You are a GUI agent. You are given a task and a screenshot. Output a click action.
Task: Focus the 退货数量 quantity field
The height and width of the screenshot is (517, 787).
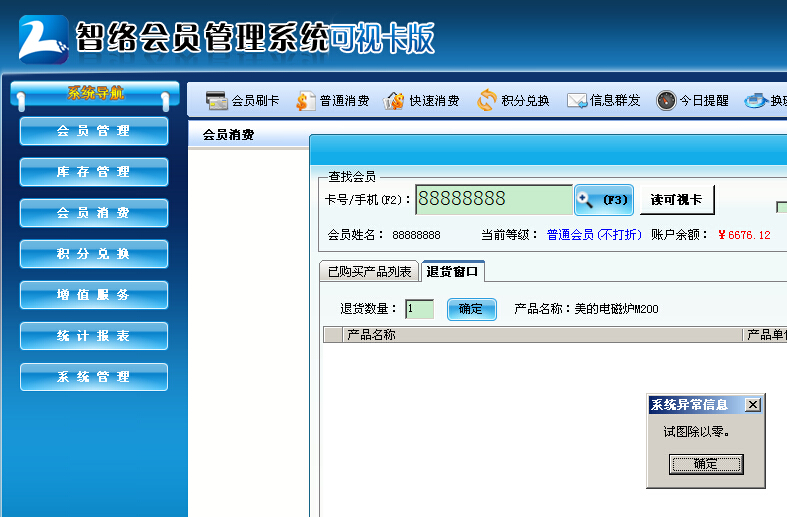tap(419, 309)
